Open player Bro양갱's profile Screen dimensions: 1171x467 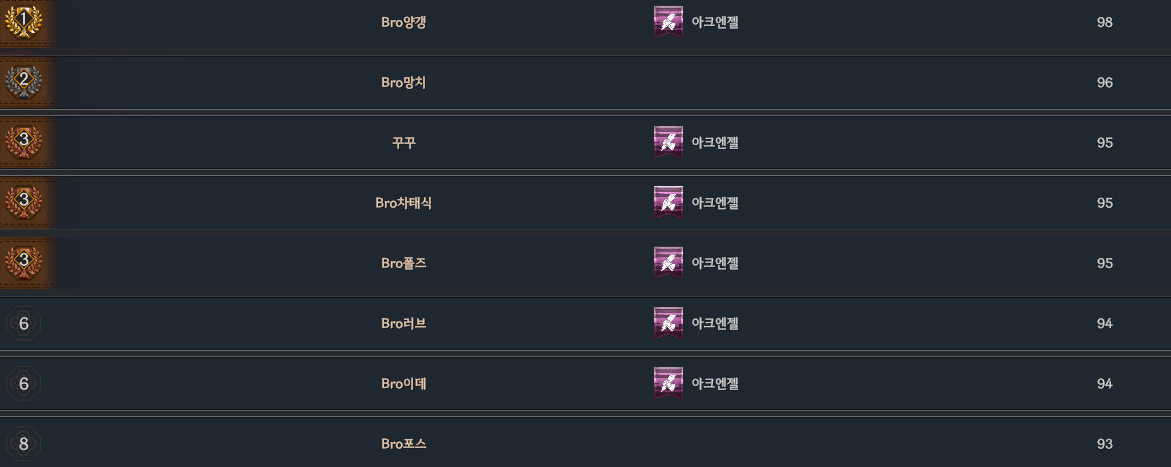(404, 22)
